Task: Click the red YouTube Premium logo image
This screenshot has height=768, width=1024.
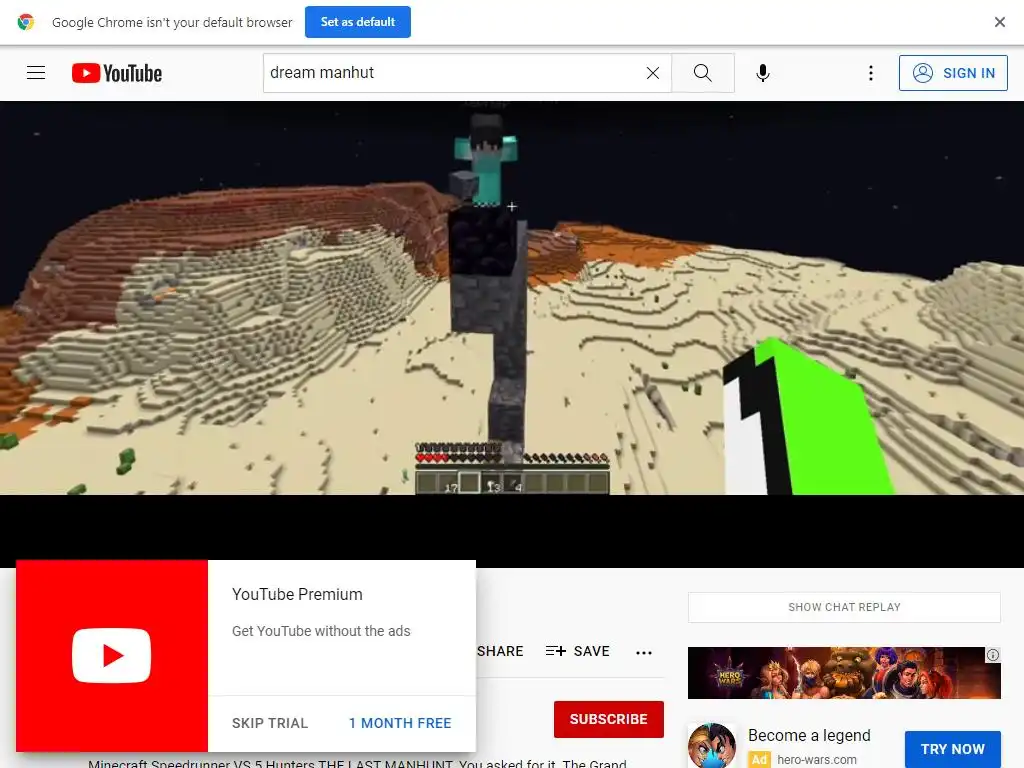Action: (112, 656)
